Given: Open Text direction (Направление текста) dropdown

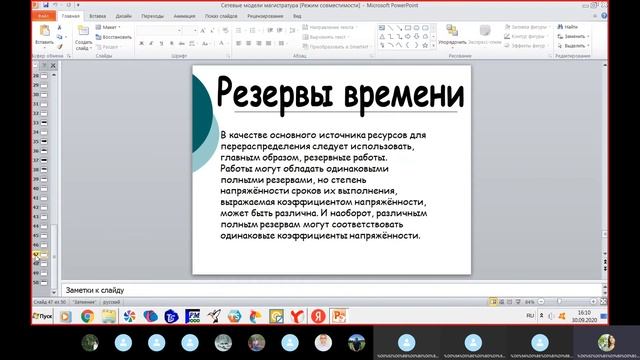Looking at the screenshot, I should pos(330,27).
